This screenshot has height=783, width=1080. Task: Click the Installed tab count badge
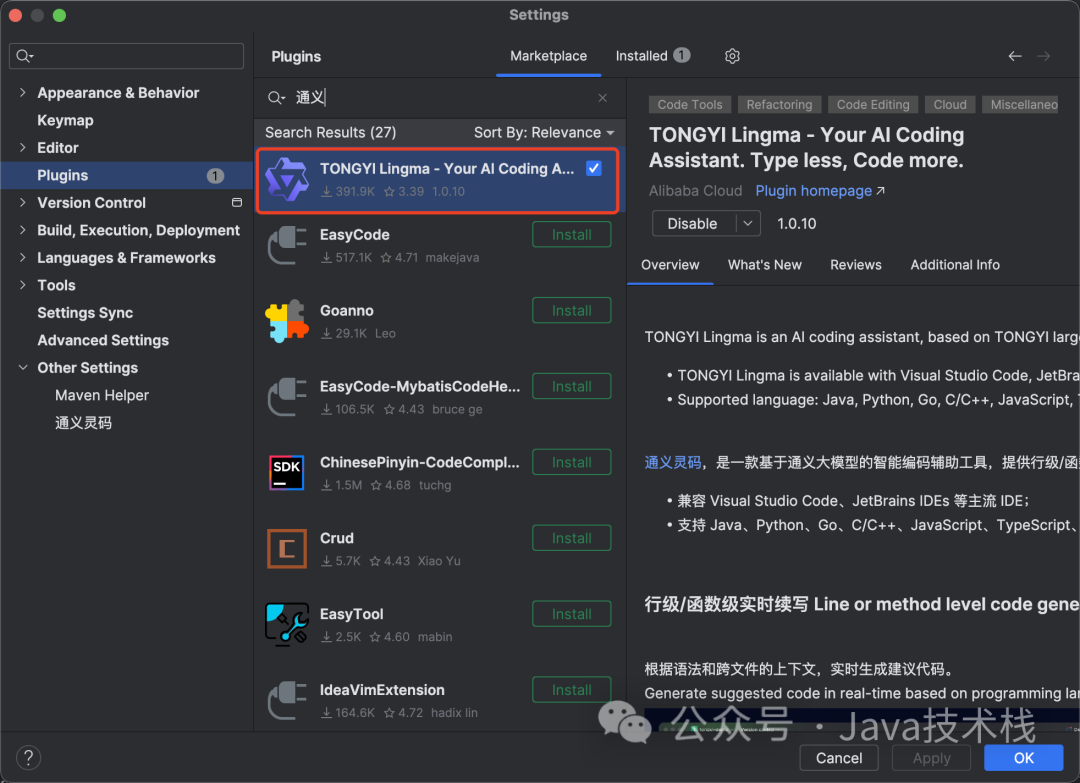coord(682,55)
